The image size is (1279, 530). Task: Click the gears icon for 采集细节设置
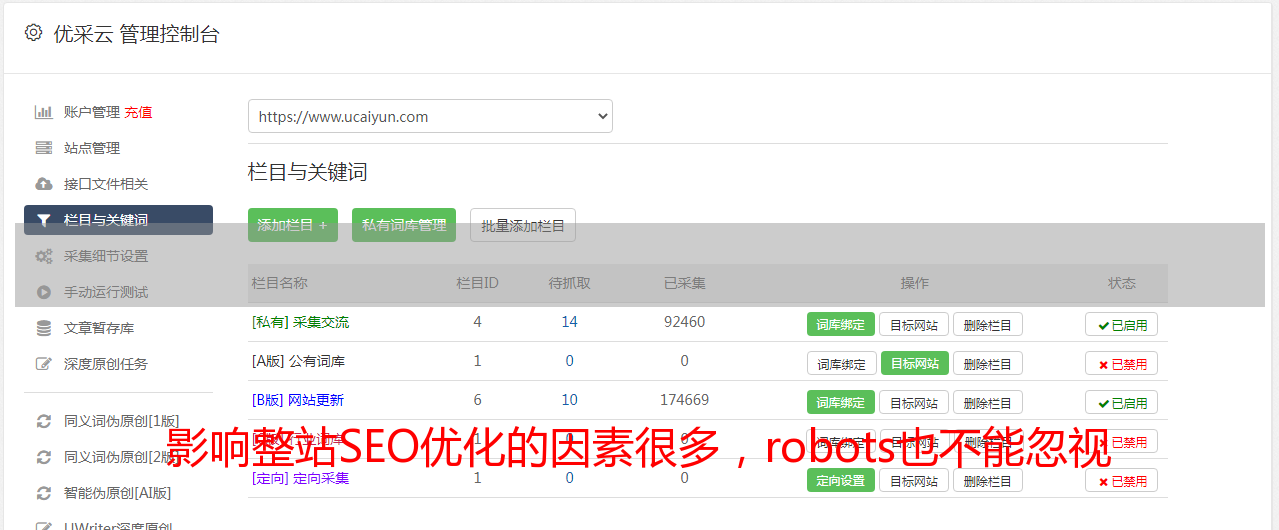click(43, 256)
